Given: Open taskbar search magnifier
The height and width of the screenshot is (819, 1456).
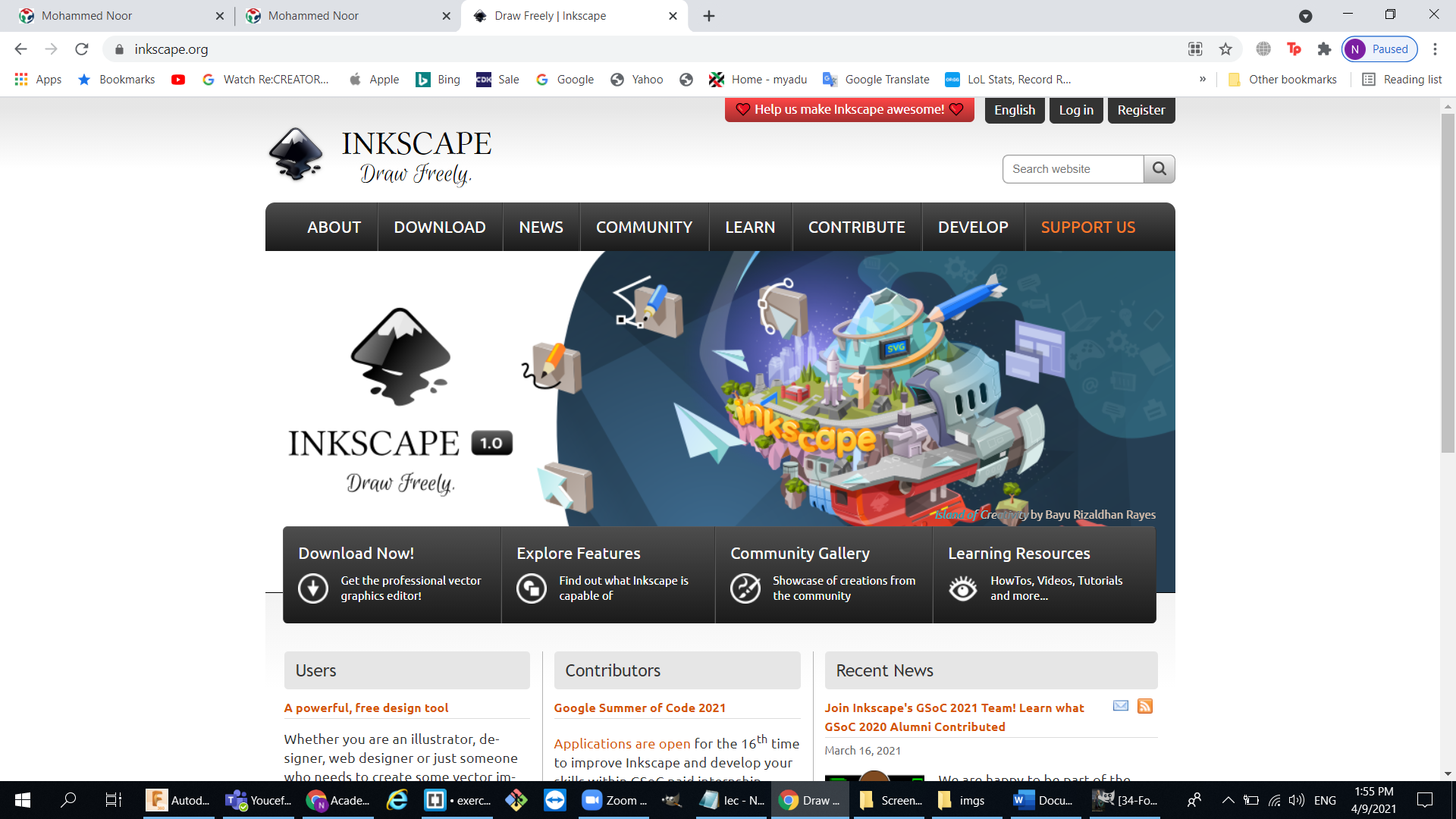Looking at the screenshot, I should tap(68, 800).
